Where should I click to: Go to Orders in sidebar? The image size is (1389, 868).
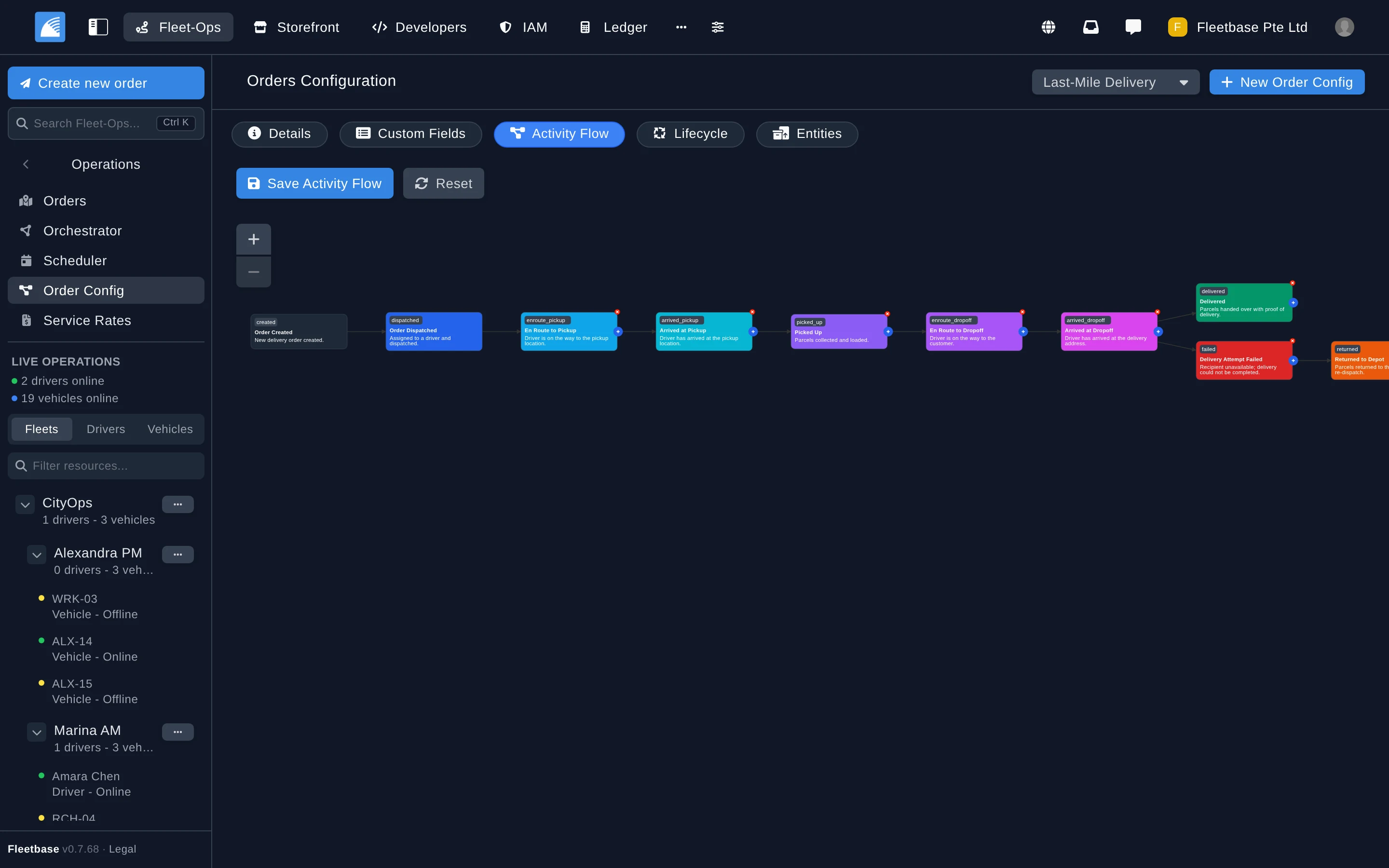(106, 201)
